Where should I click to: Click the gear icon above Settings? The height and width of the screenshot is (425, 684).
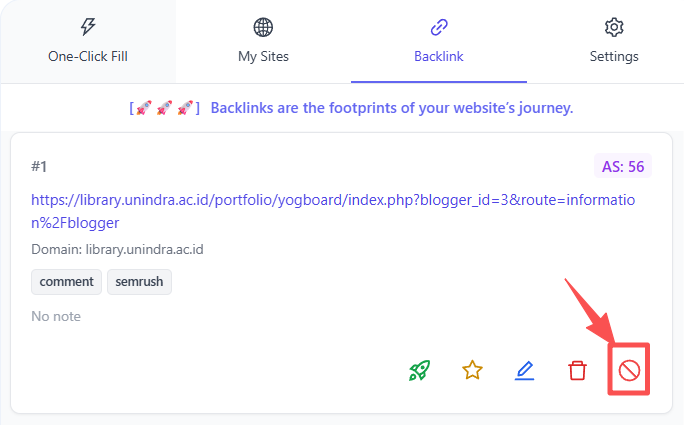pos(614,27)
